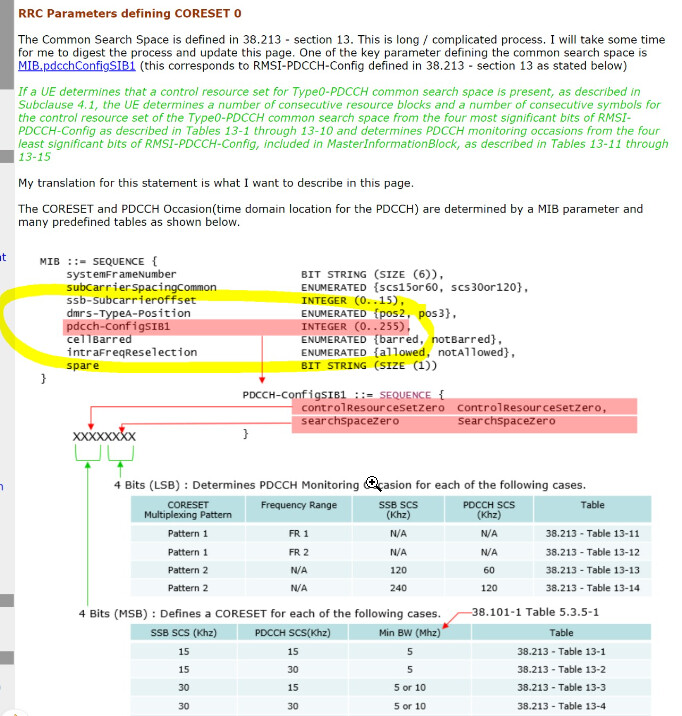This screenshot has height=716, width=682.
Task: Click the 4 Bits (MSB) description line
Action: click(x=260, y=614)
